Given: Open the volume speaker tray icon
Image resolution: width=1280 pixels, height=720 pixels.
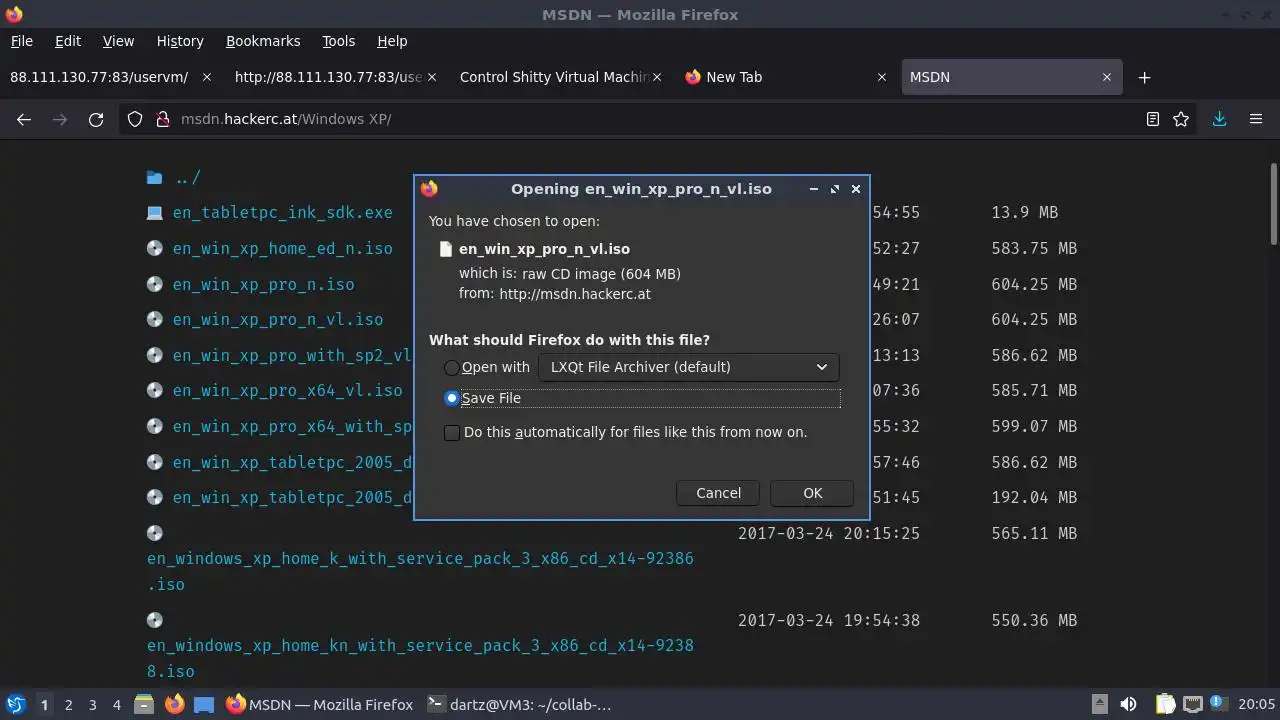Looking at the screenshot, I should point(1128,704).
